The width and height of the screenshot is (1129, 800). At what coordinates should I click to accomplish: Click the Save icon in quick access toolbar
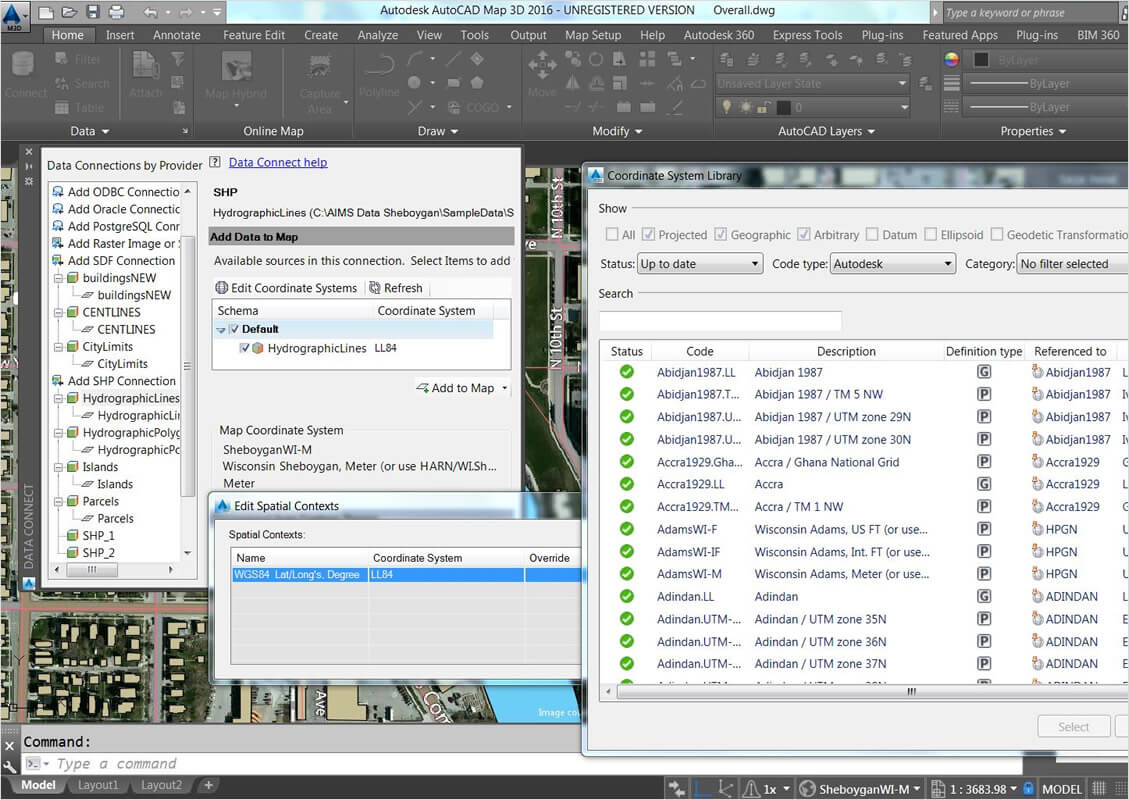93,12
